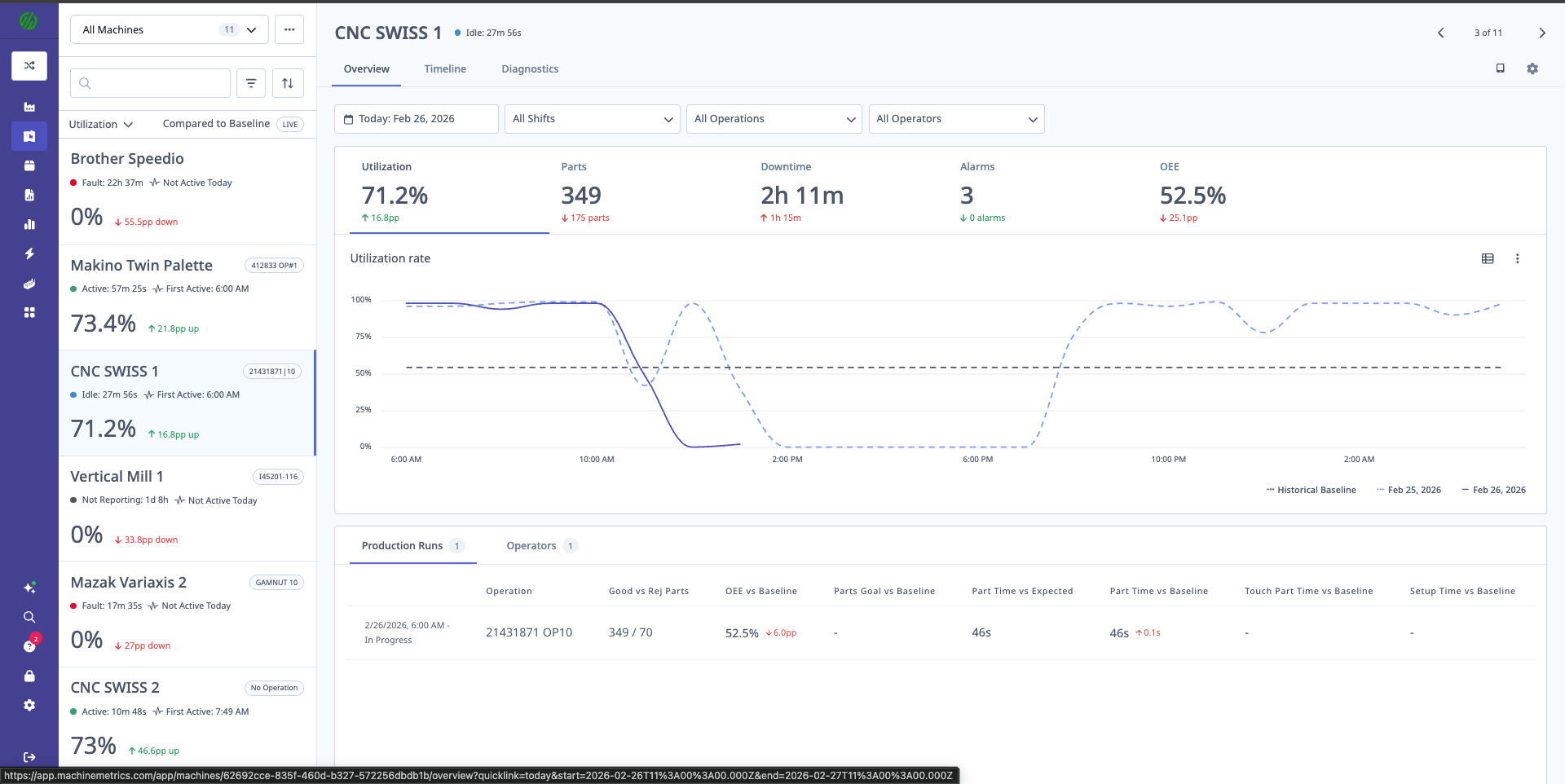1565x784 pixels.
Task: Select the factory icon in the sidebar
Action: click(x=29, y=107)
